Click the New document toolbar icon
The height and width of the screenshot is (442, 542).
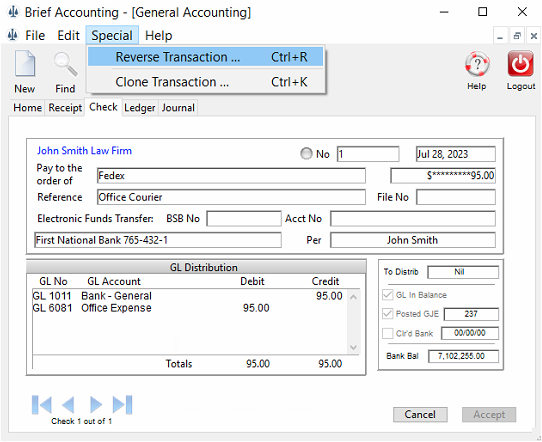click(x=25, y=64)
